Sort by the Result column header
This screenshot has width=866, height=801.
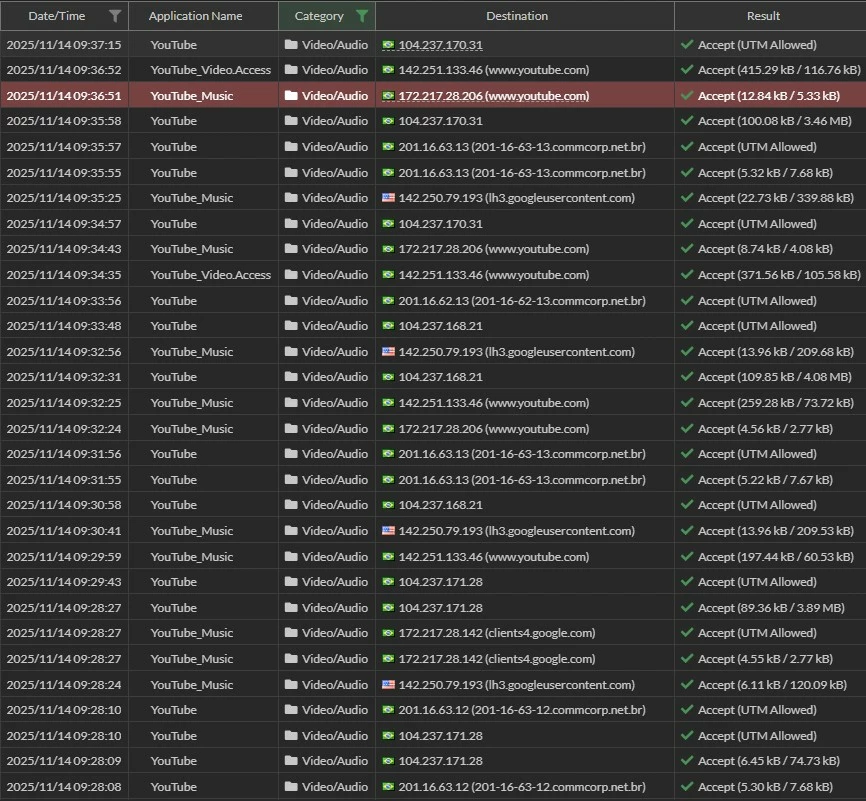(x=763, y=16)
